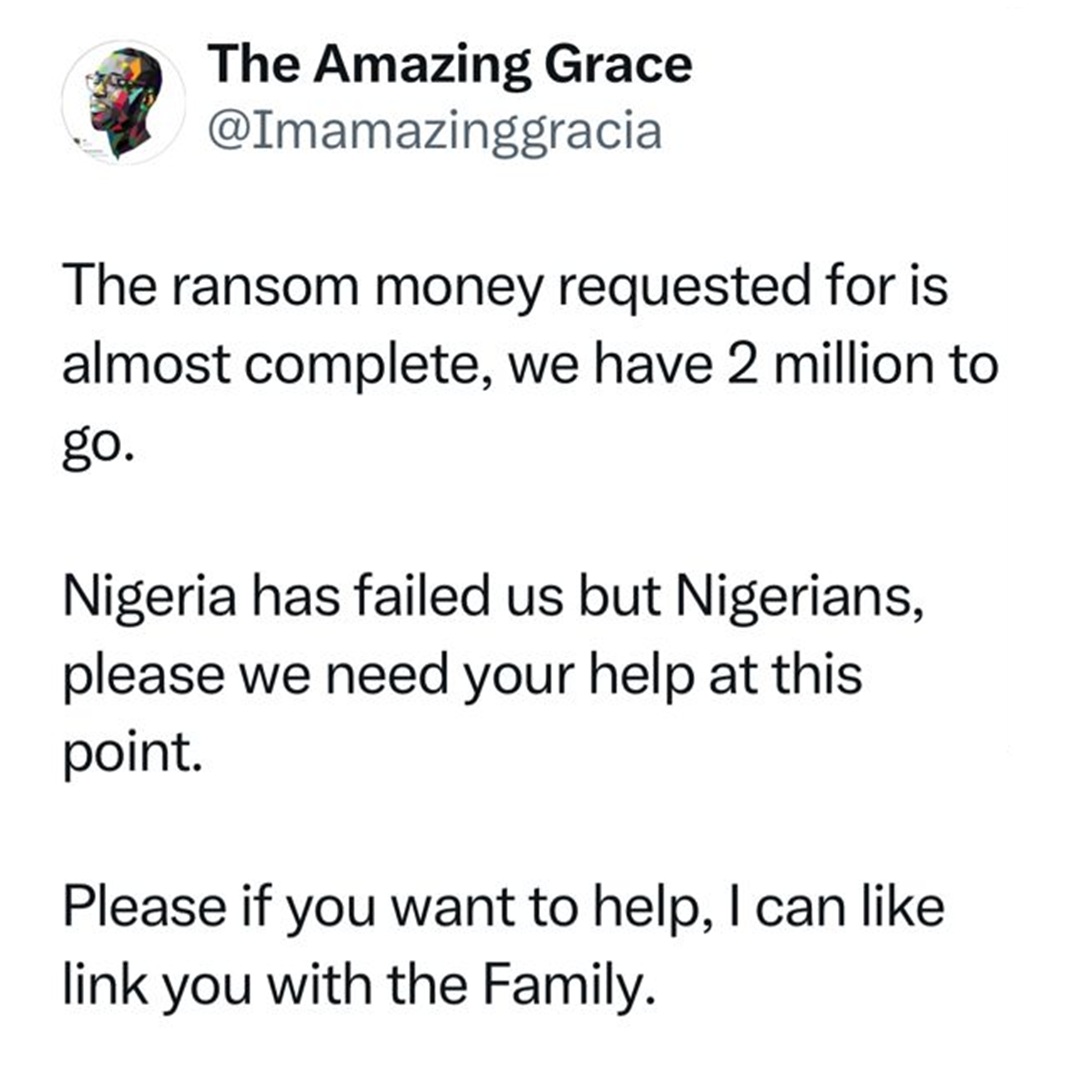The height and width of the screenshot is (1080, 1080).
Task: Open The Amazing Grace profile avatar
Action: pyautogui.click(x=124, y=102)
